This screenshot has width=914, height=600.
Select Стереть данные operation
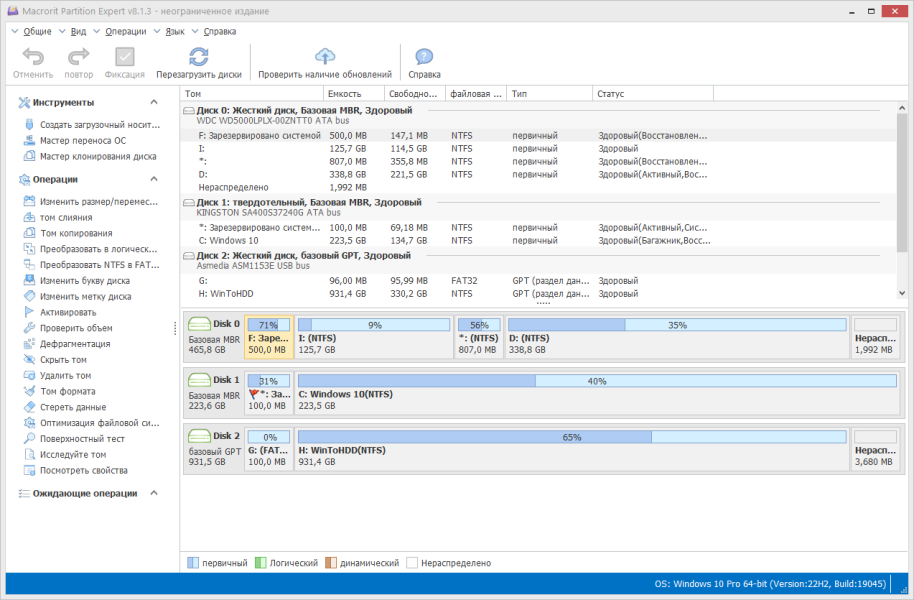pos(73,406)
